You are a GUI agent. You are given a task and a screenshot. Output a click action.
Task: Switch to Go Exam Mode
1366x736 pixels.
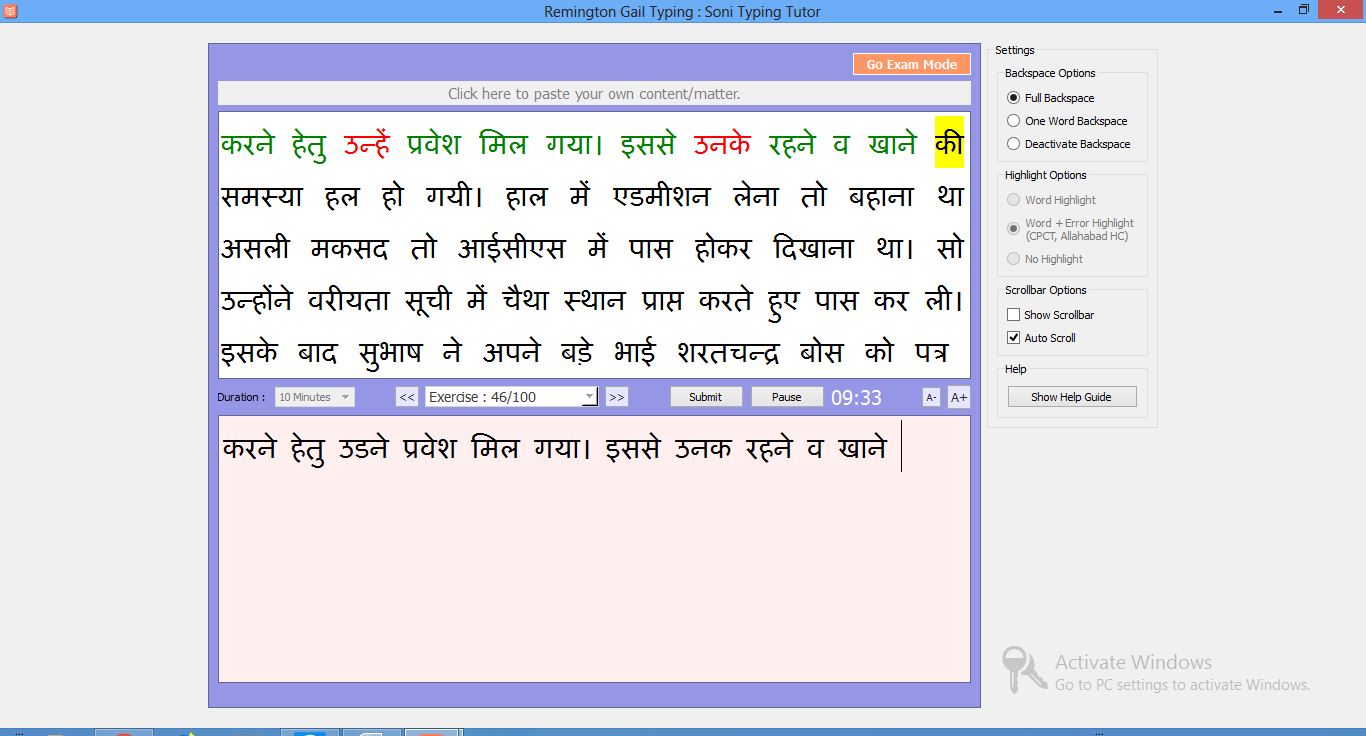911,63
